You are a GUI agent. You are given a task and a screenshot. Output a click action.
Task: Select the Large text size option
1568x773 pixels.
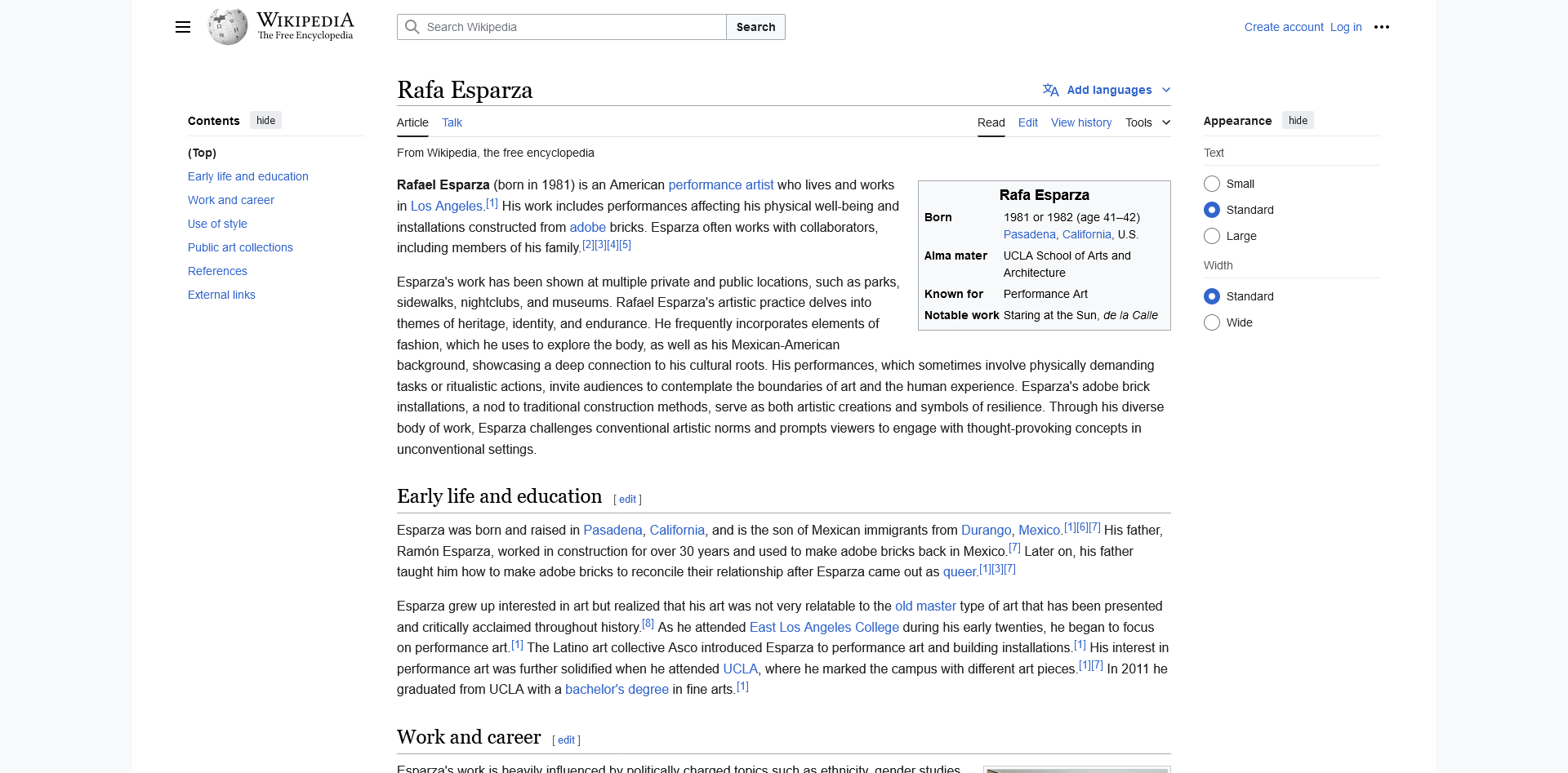1212,236
